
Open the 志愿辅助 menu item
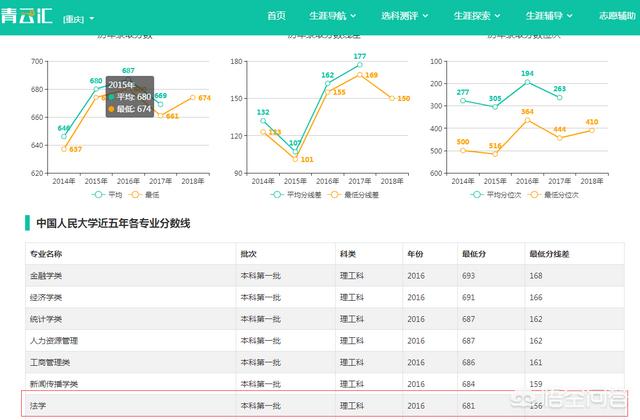617,16
